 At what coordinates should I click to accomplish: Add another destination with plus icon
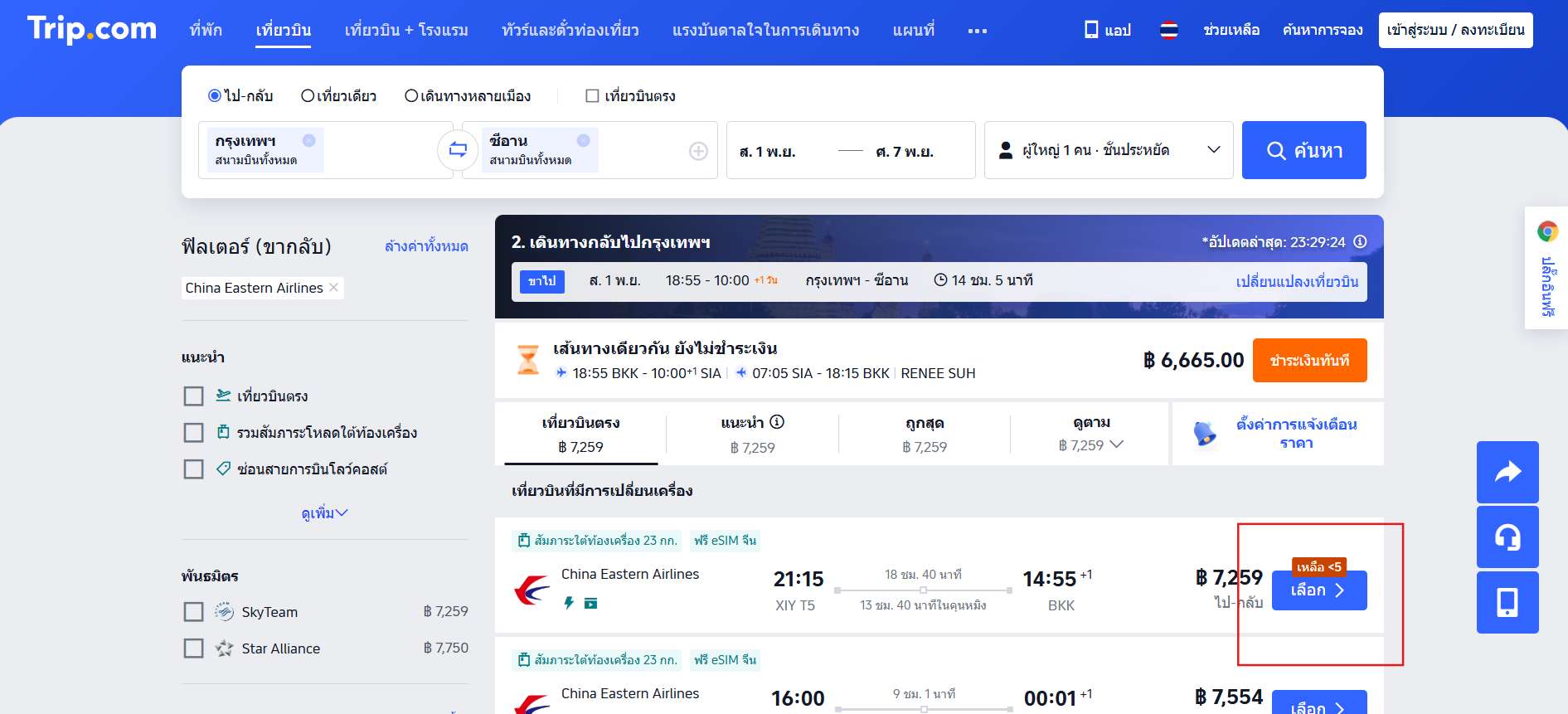point(698,151)
